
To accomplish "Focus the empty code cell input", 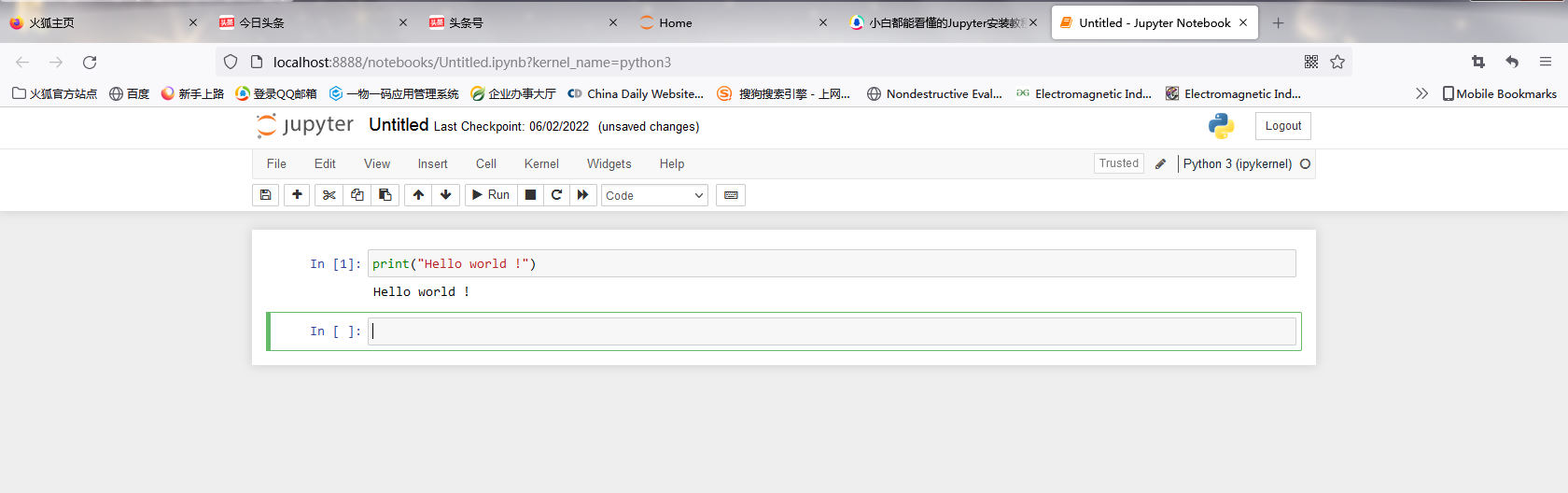I will click(x=832, y=331).
